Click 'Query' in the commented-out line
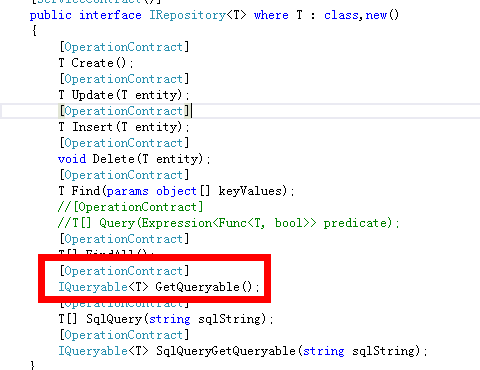480x370 pixels. point(117,223)
